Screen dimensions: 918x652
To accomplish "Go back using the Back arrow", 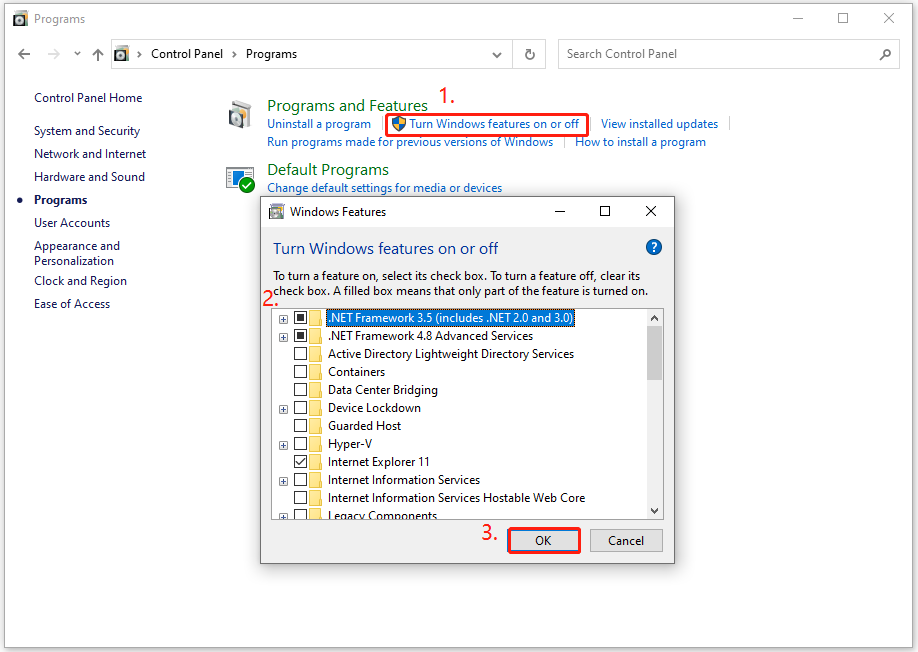I will tap(24, 54).
